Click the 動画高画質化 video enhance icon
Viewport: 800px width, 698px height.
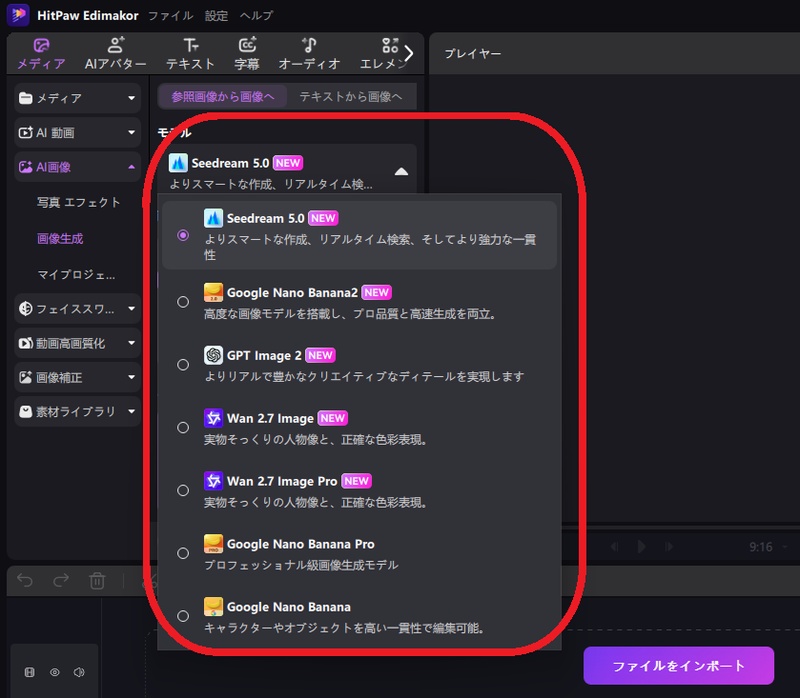click(25, 343)
